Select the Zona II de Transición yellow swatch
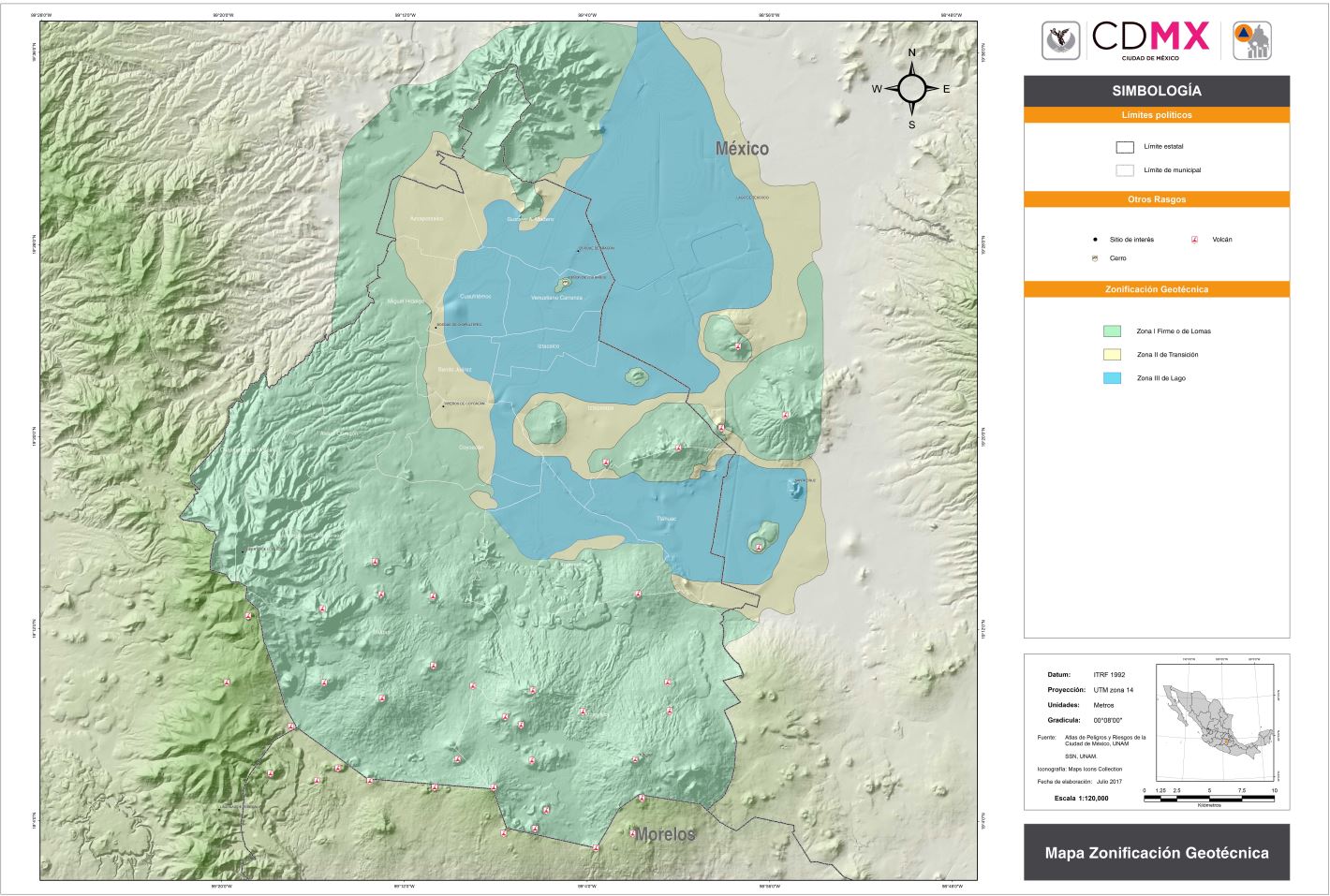This screenshot has width=1330, height=896. point(1113,355)
